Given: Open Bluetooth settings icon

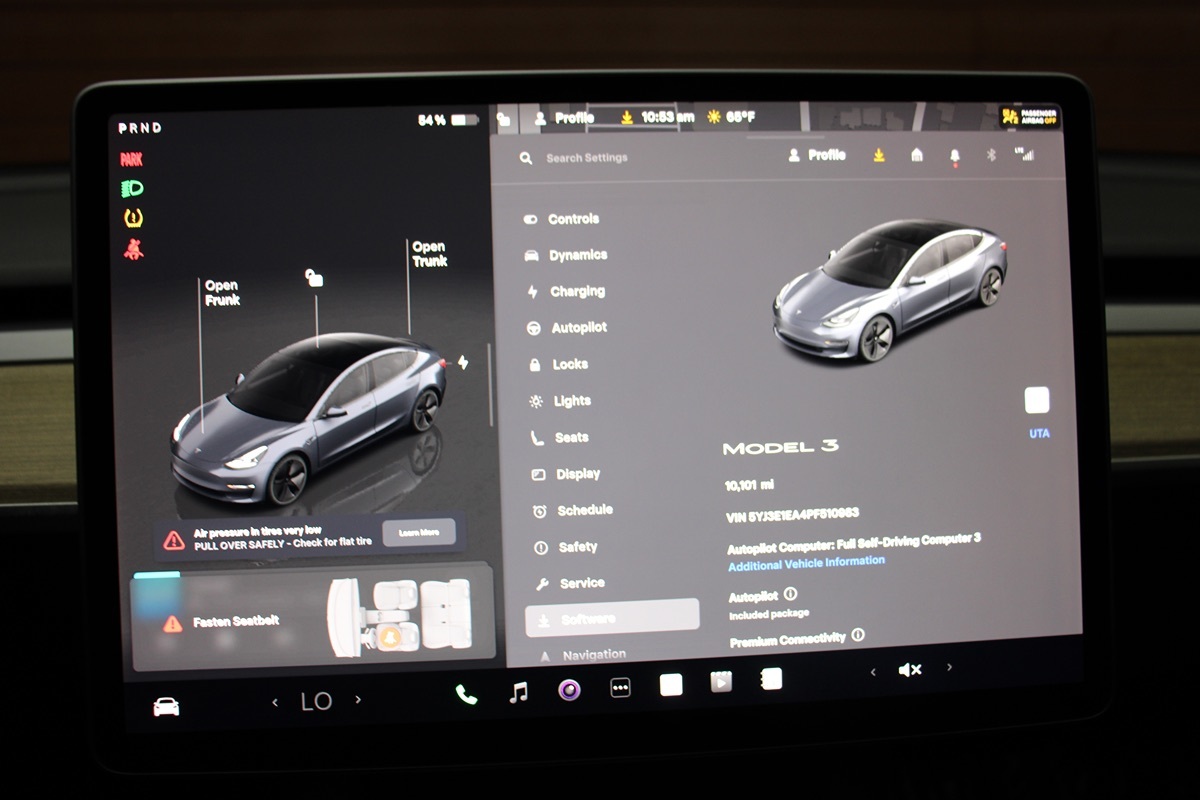Looking at the screenshot, I should (990, 155).
